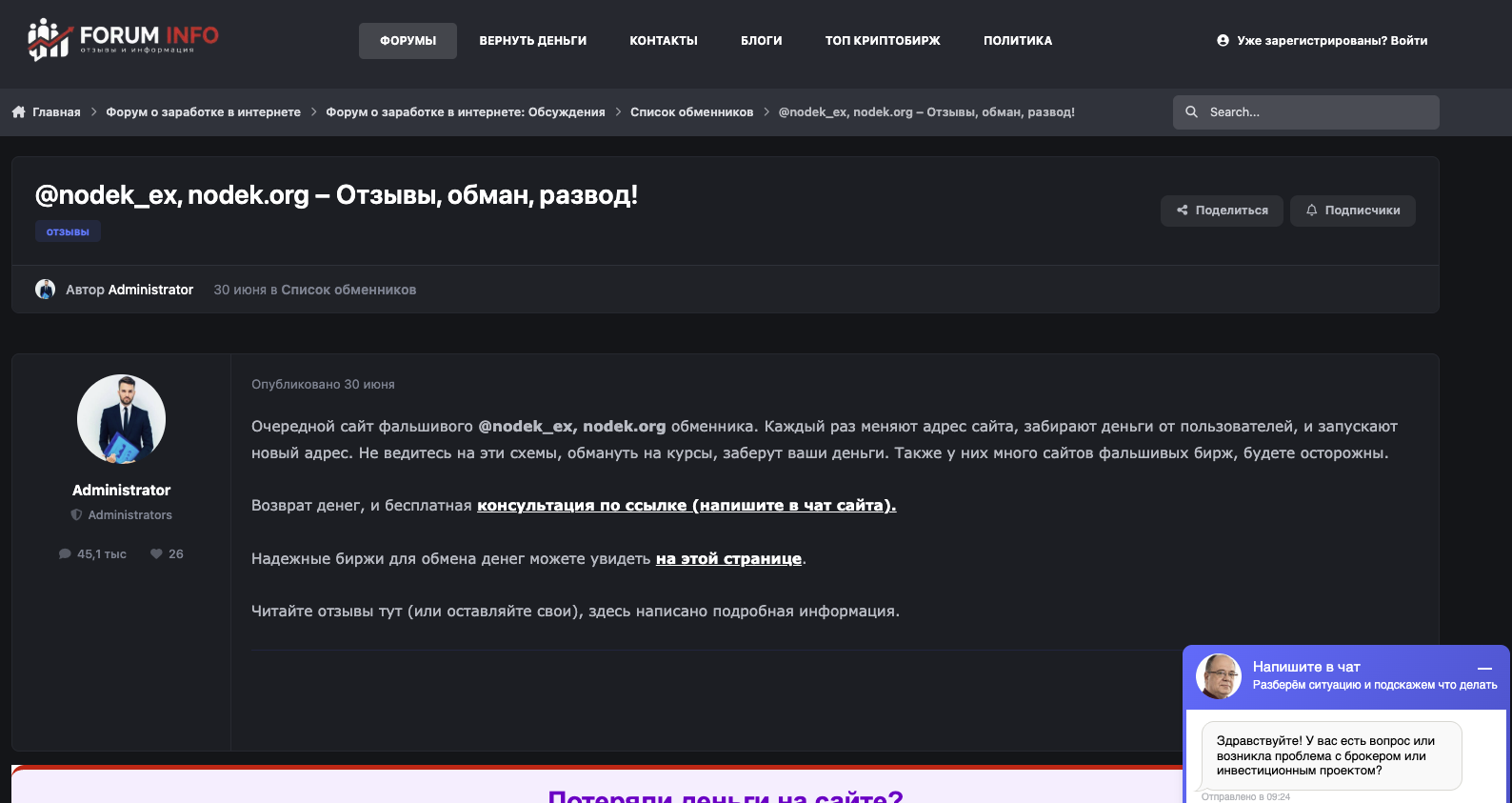Click the user account icon near Войти

[x=1223, y=41]
